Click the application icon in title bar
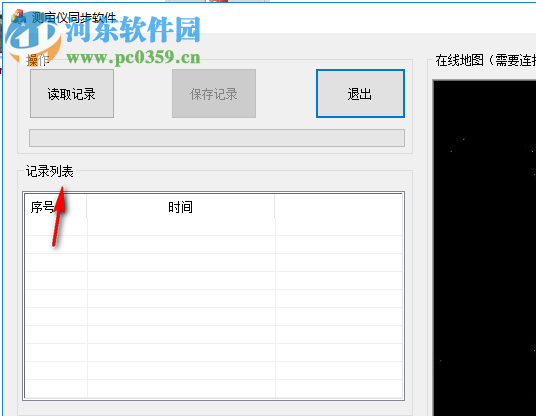Screen dimensions: 536x416 18,17
